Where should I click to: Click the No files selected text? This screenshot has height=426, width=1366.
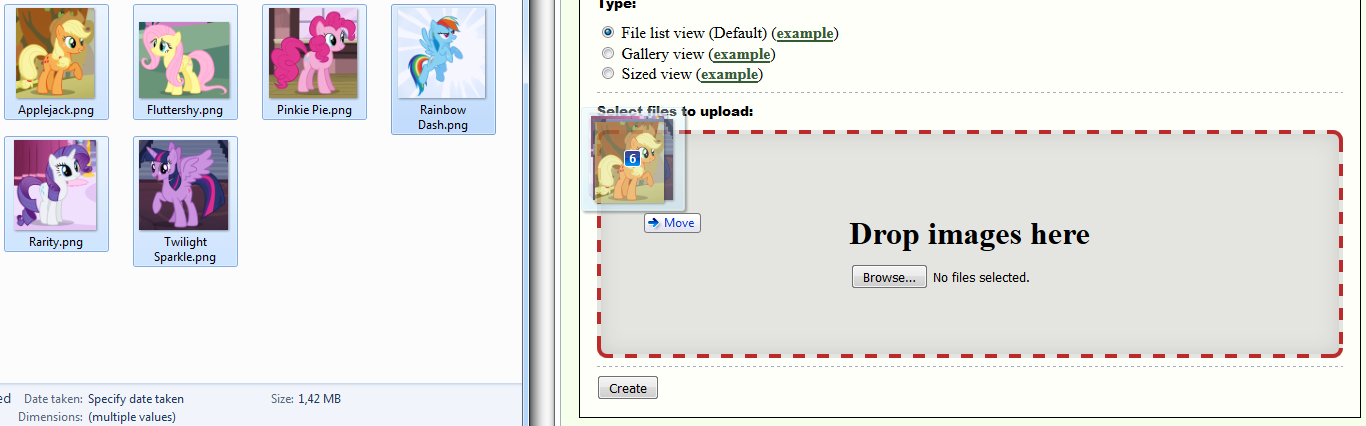pyautogui.click(x=981, y=277)
